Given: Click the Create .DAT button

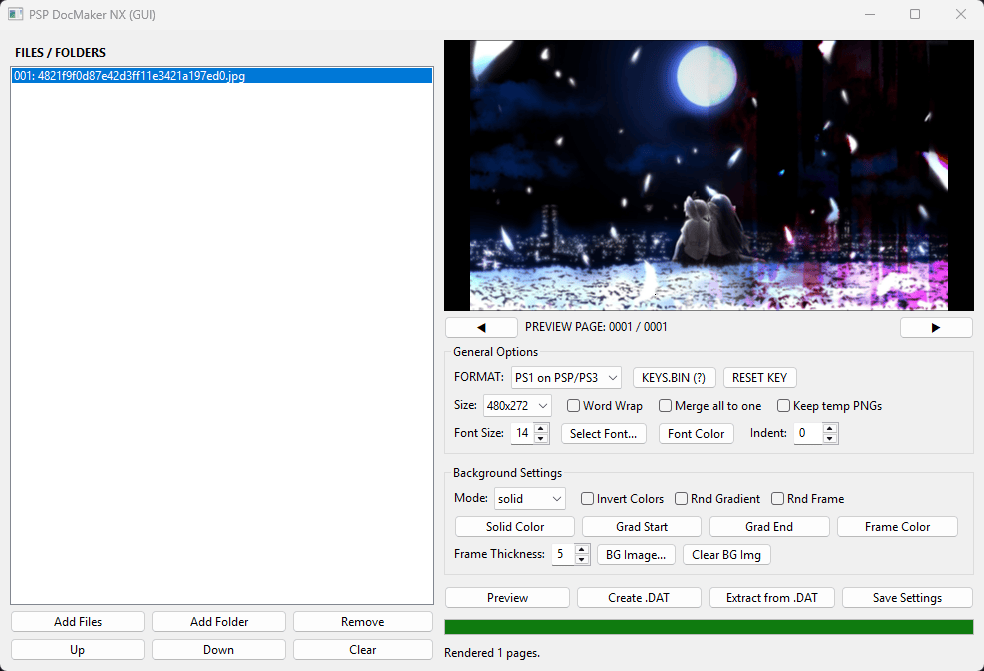Looking at the screenshot, I should (639, 598).
